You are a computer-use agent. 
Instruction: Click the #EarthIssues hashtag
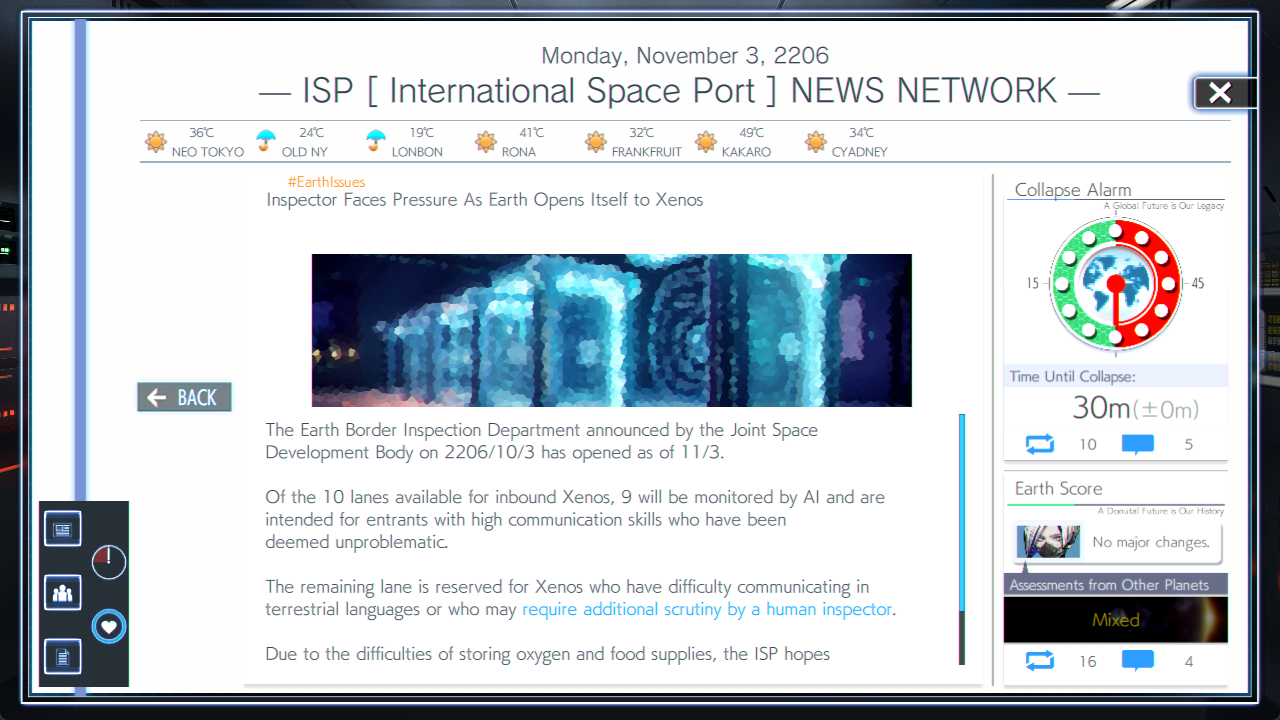coord(326,182)
